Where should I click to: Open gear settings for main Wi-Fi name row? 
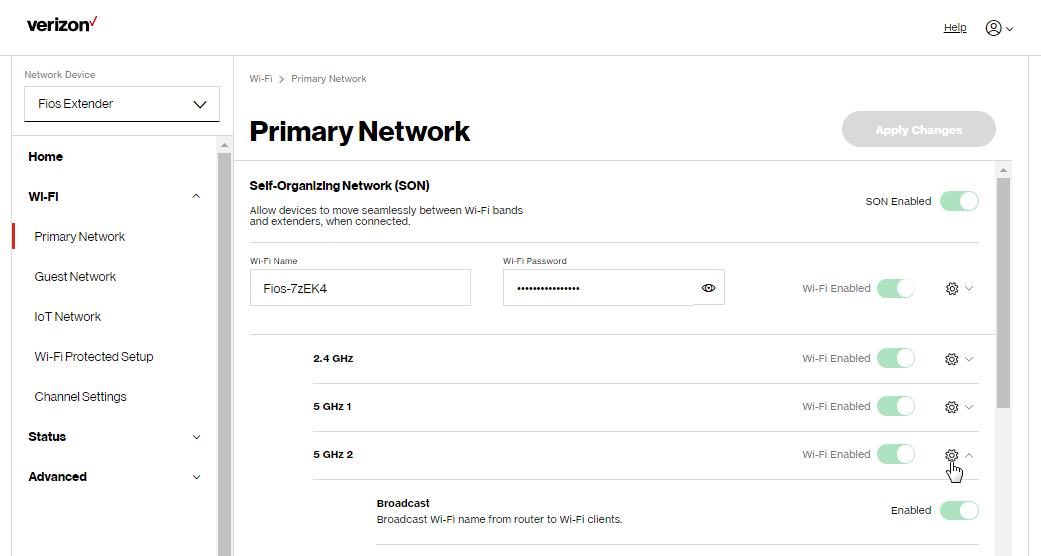pyautogui.click(x=958, y=288)
